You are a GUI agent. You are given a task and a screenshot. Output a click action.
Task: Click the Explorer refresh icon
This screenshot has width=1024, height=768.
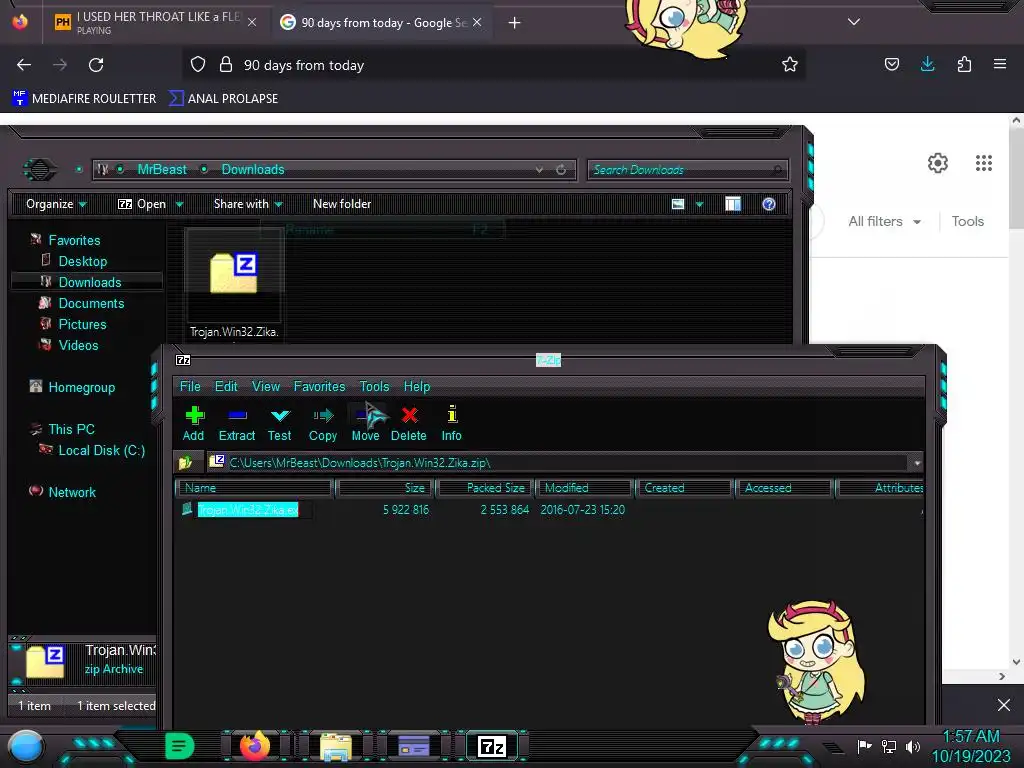[561, 170]
